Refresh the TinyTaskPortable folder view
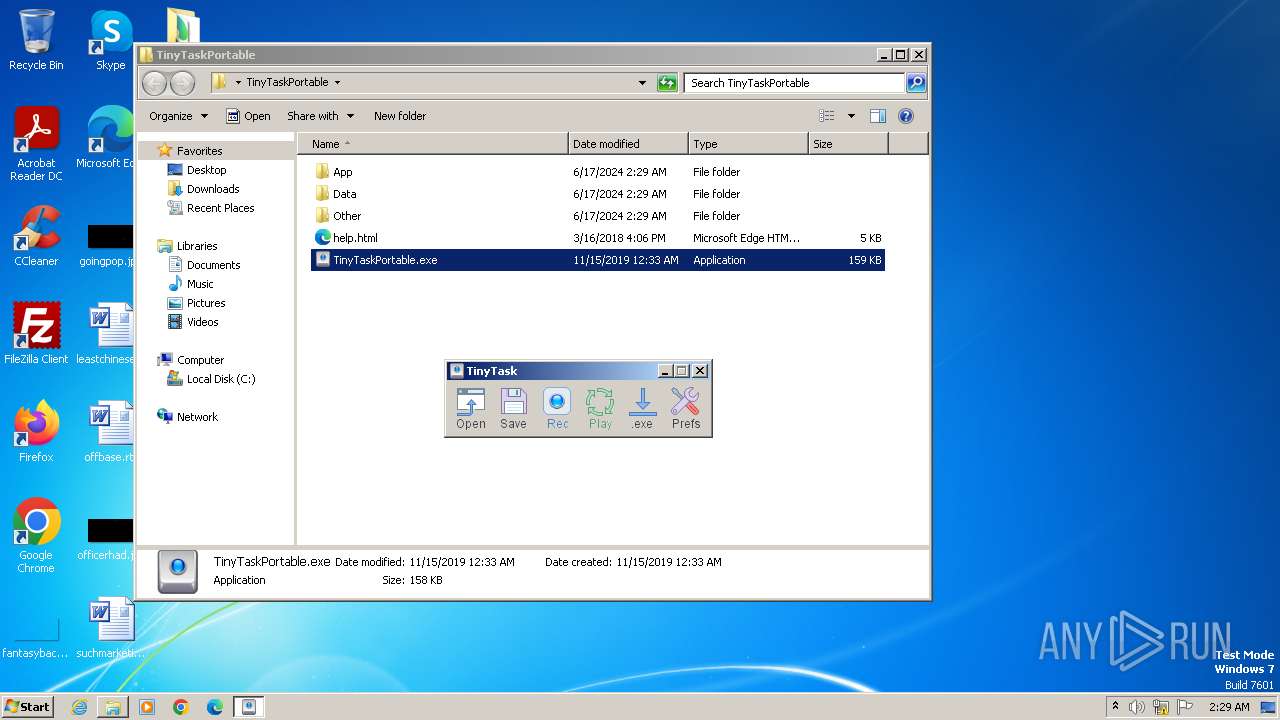The image size is (1280, 720). point(667,83)
